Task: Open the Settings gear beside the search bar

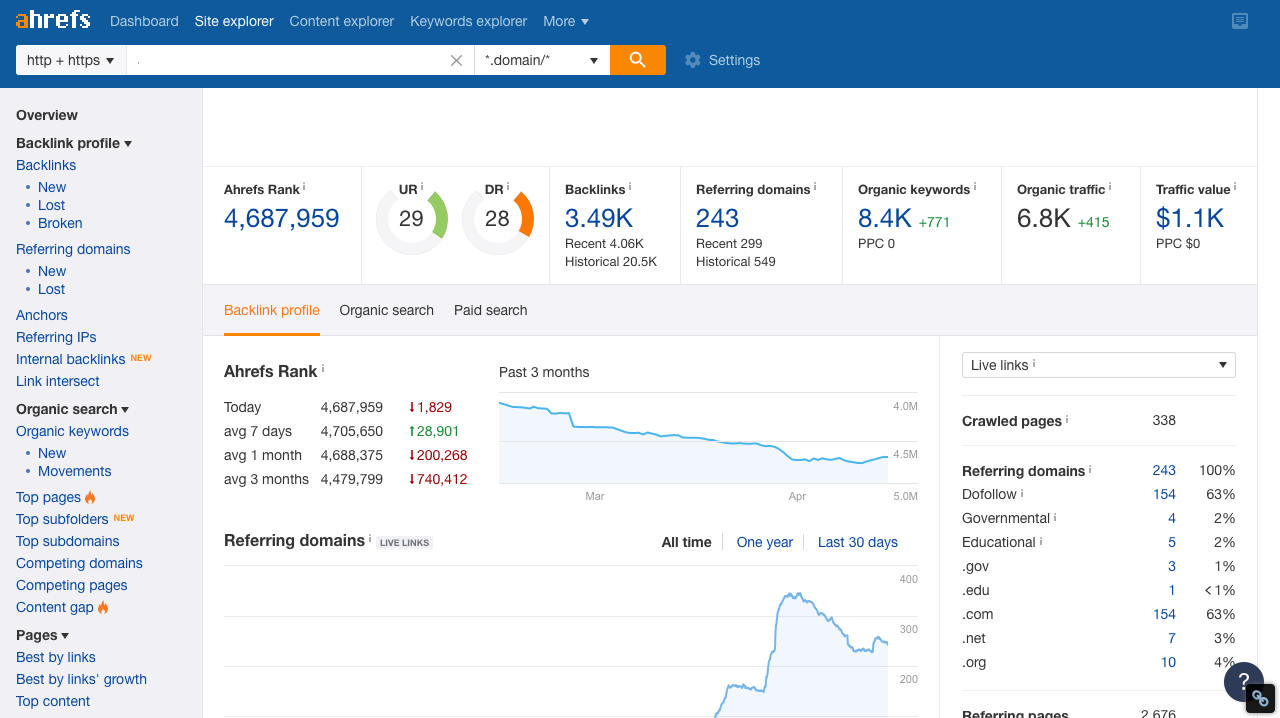Action: coord(693,60)
